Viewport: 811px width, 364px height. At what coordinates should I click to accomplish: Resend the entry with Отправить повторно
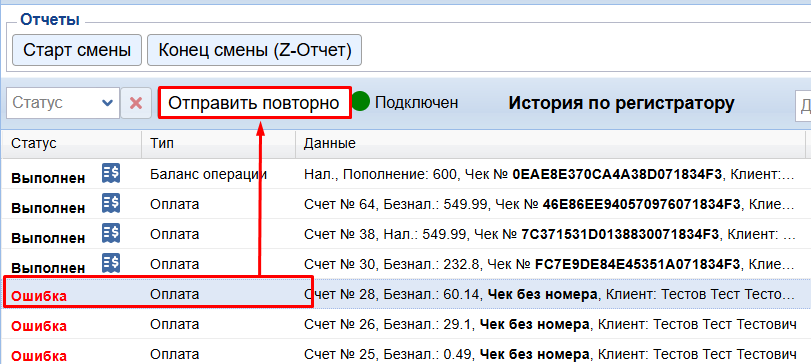tap(254, 103)
